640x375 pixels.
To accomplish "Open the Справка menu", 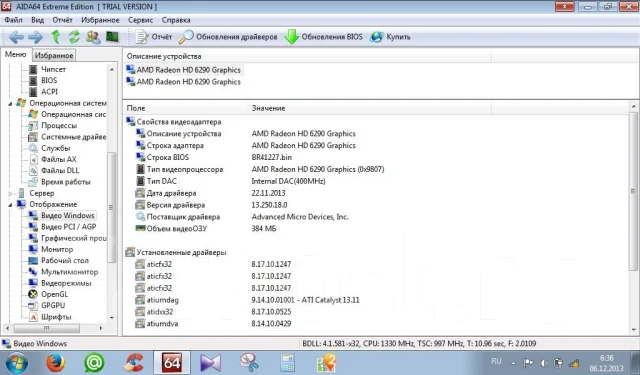I will (x=176, y=20).
